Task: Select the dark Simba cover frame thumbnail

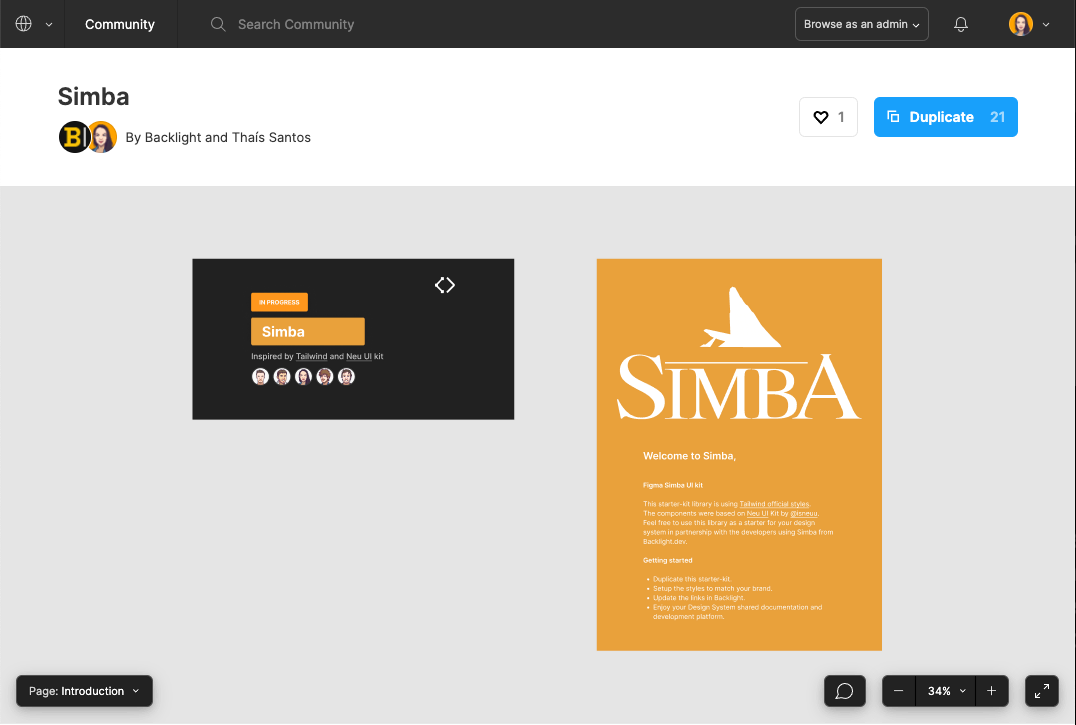Action: tap(353, 339)
